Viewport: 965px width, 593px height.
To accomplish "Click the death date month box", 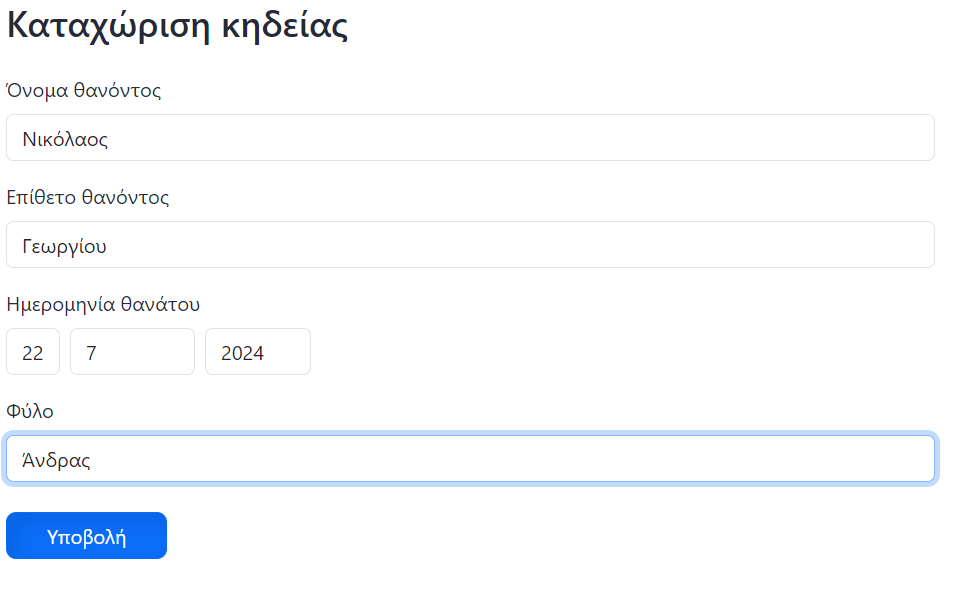I will pos(132,352).
